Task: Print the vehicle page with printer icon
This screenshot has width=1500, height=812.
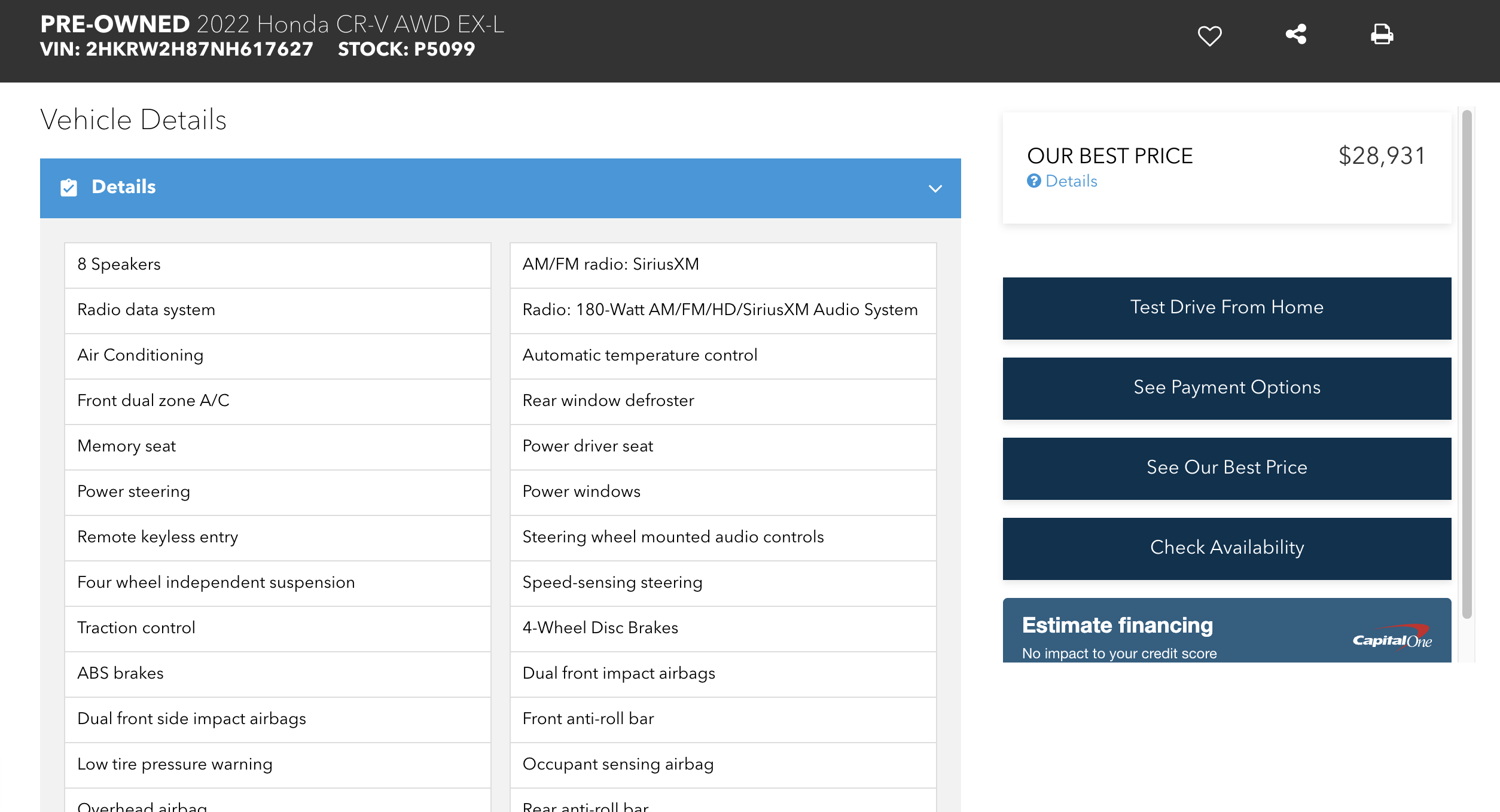Action: (x=1382, y=34)
